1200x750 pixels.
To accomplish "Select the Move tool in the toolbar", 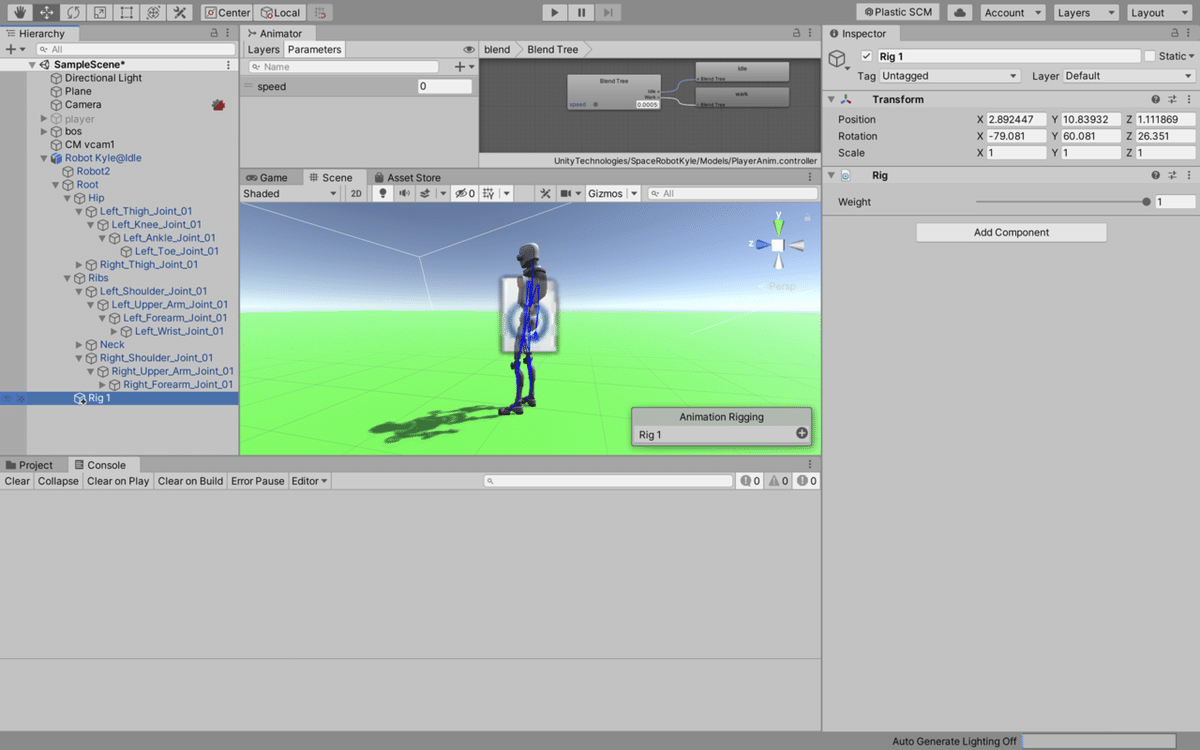I will point(46,12).
